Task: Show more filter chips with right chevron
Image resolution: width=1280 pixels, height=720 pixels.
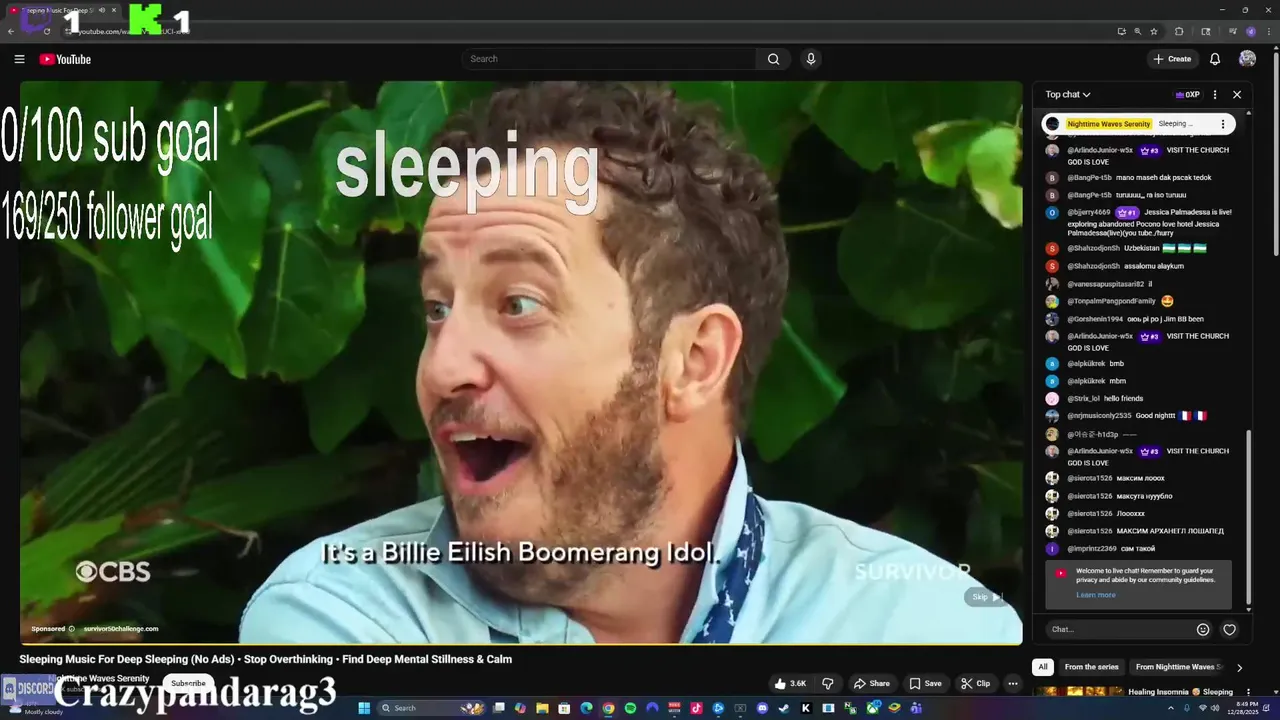Action: (x=1239, y=667)
